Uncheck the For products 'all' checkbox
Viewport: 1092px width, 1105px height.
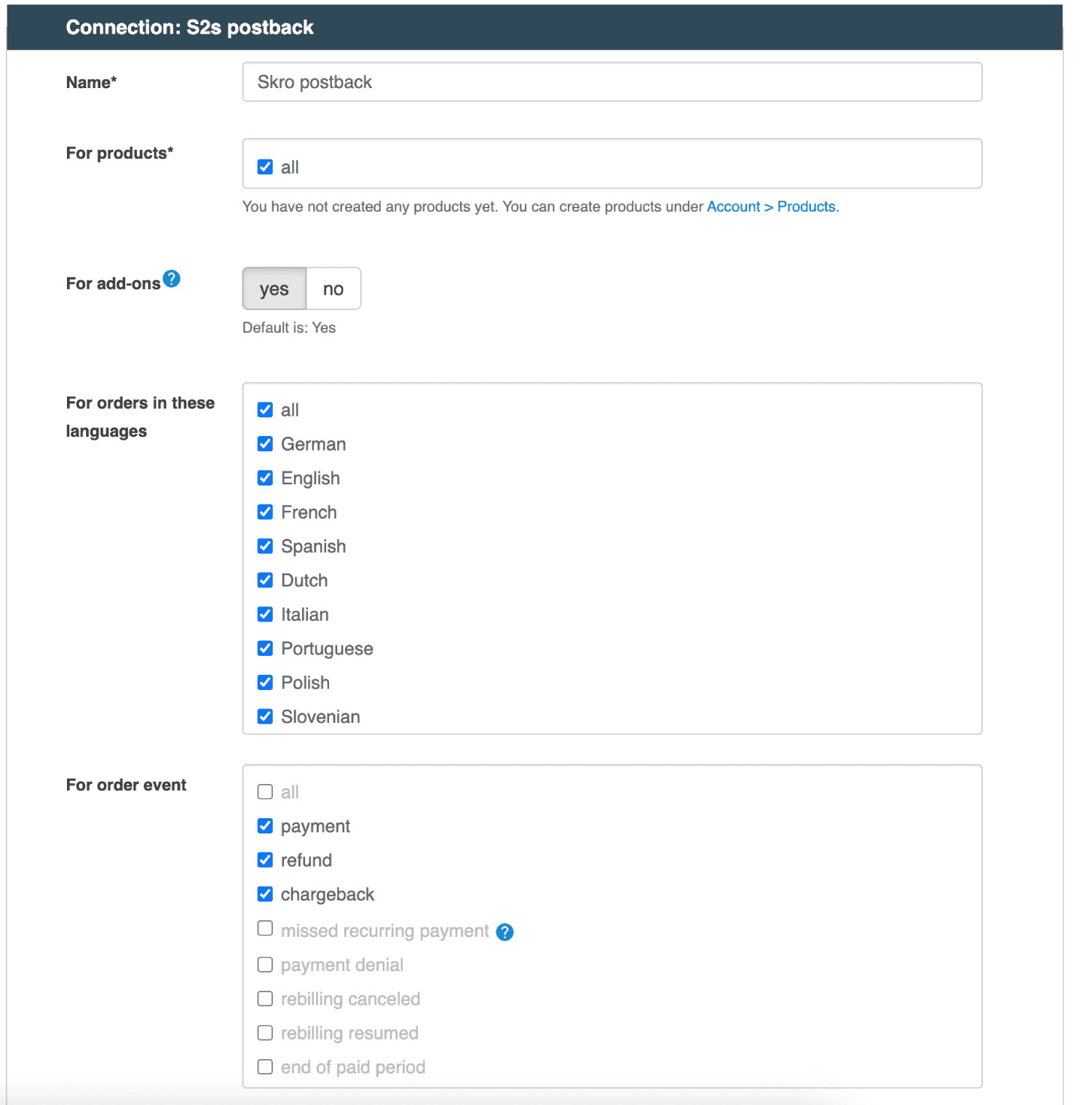pos(265,167)
